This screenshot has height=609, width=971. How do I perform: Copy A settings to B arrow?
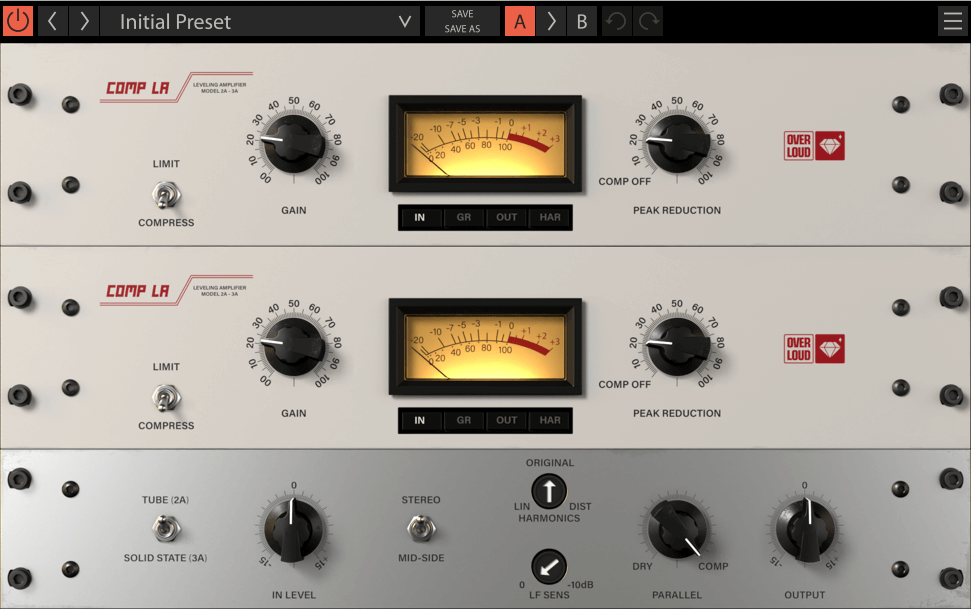pos(551,21)
